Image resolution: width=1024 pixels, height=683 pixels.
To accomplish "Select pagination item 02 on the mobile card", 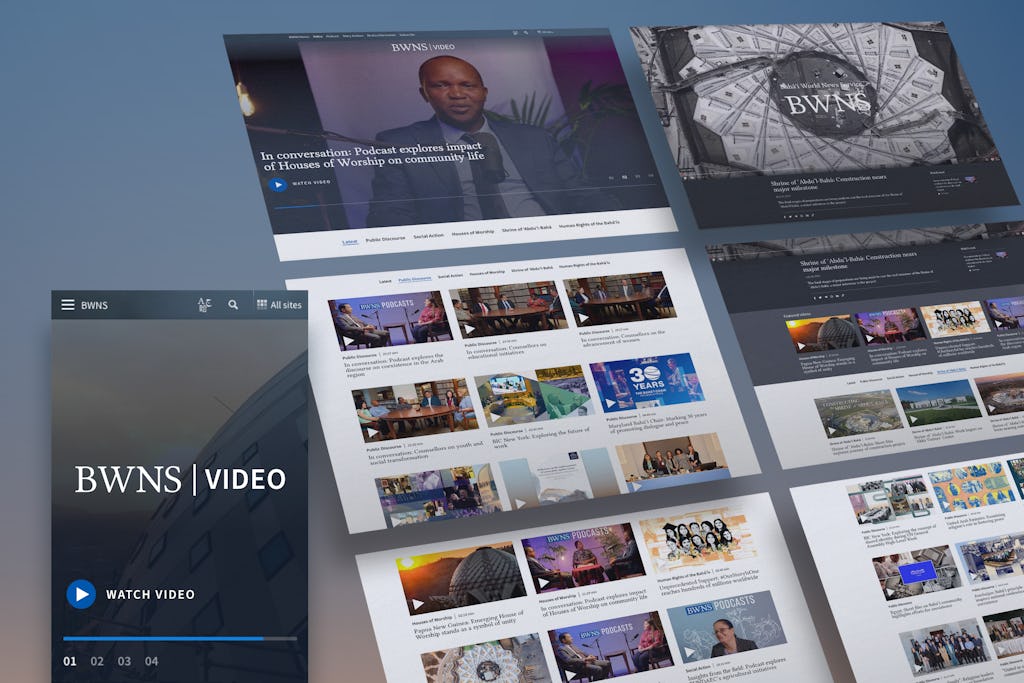I will point(97,661).
